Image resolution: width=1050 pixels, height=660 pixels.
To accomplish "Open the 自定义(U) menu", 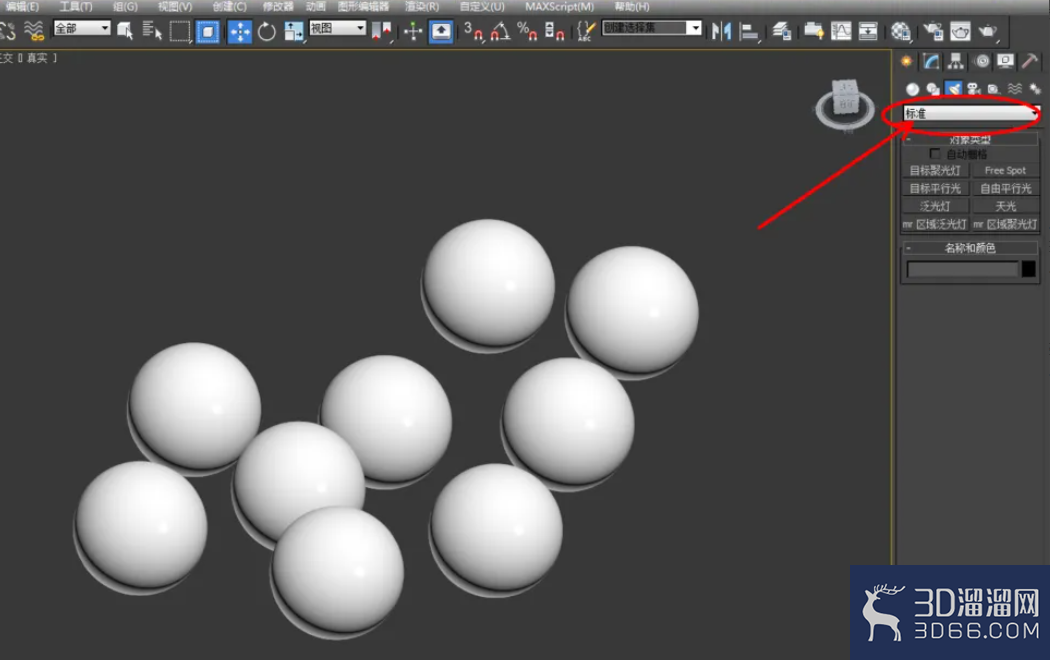I will [x=482, y=7].
